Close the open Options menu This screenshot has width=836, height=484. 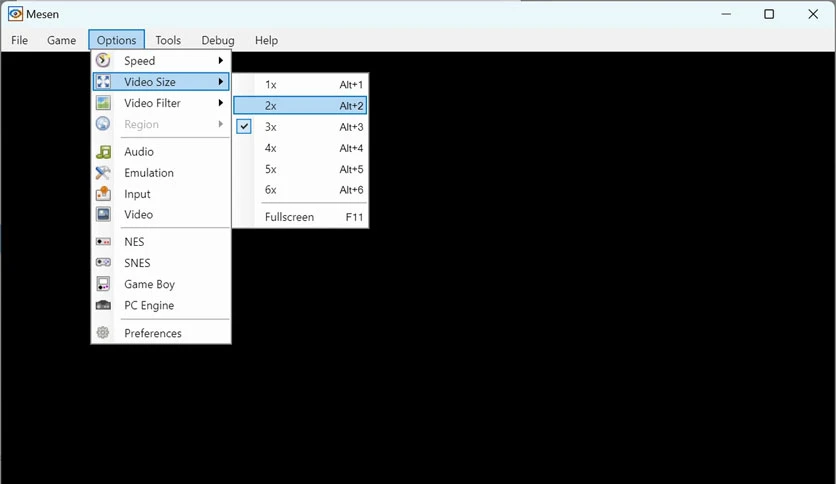coord(116,41)
